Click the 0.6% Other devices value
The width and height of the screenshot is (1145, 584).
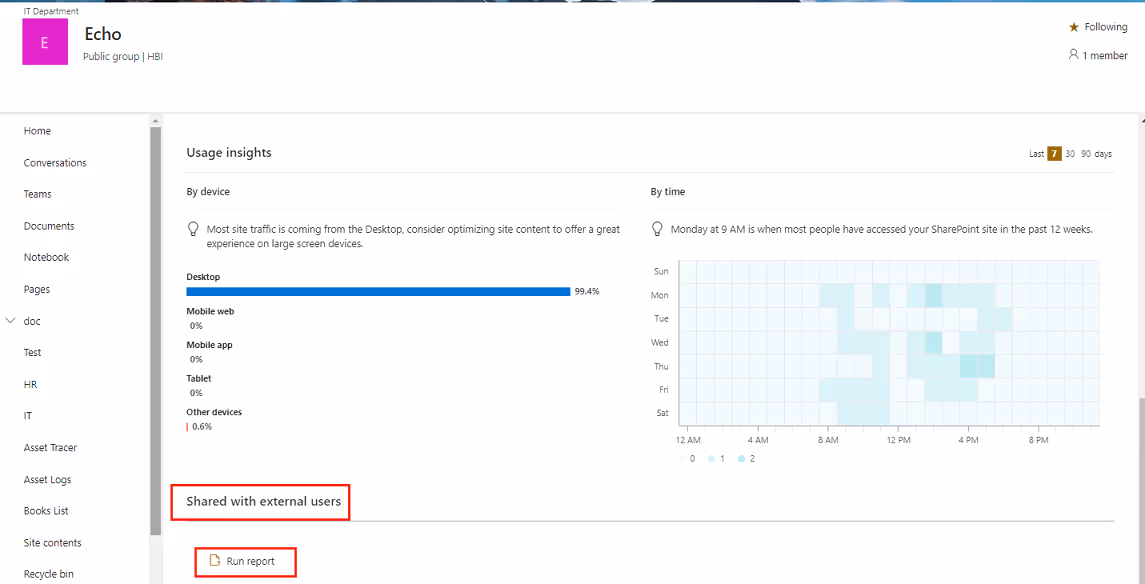[202, 426]
